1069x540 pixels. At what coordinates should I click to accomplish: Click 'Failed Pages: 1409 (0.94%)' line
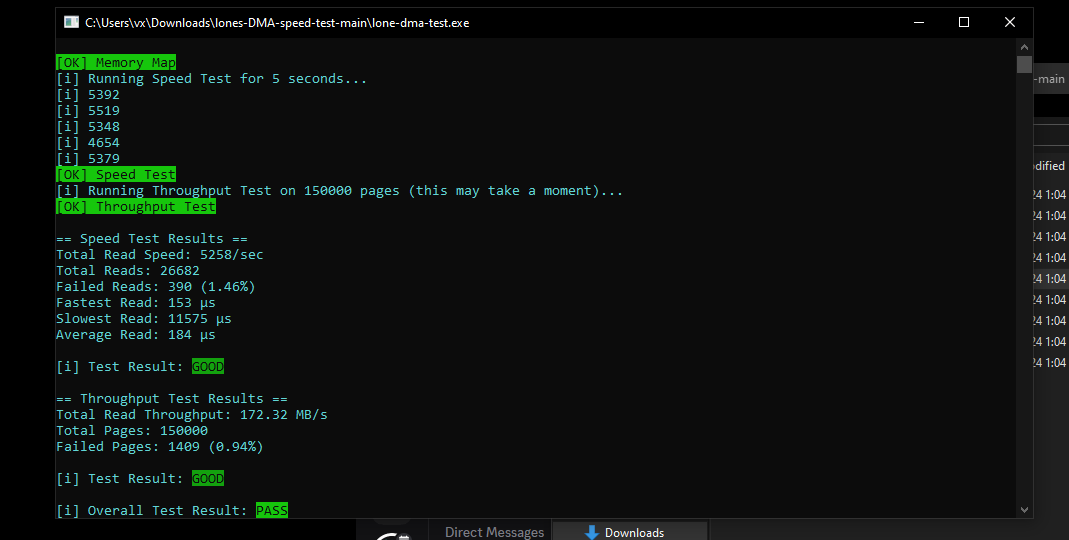160,447
